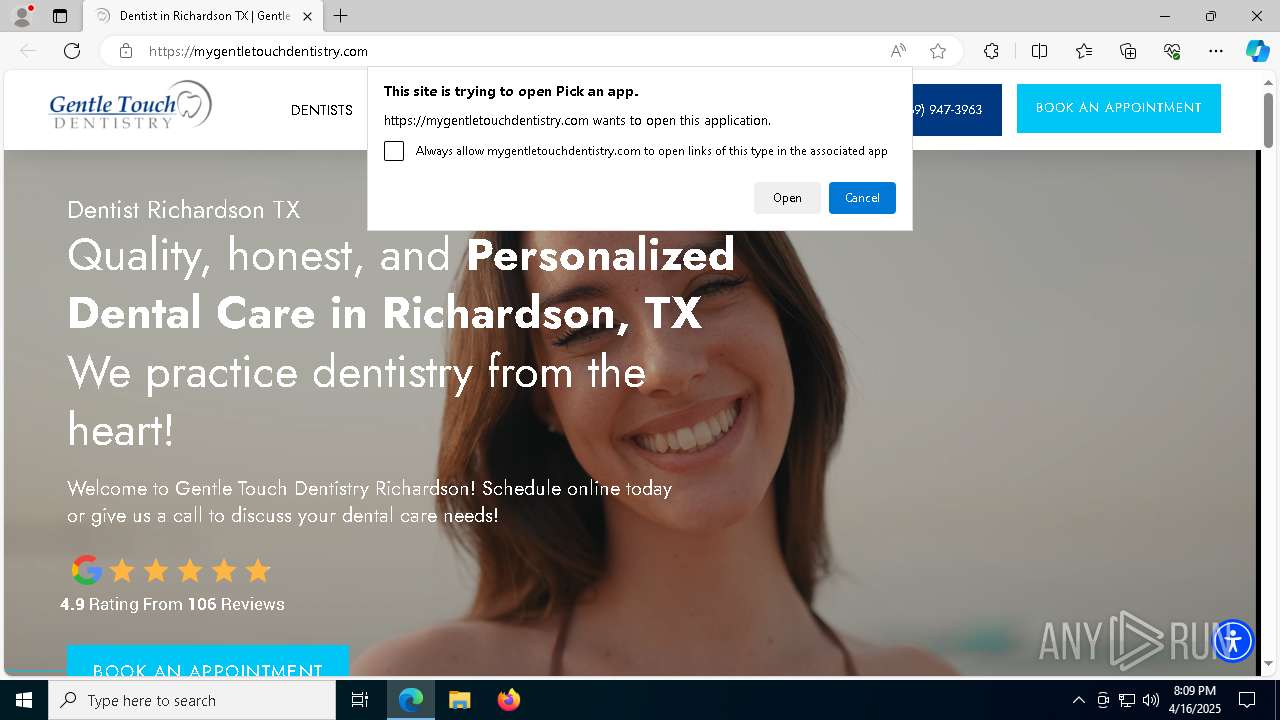This screenshot has width=1280, height=720.
Task: Click the 947-3963 phone number button
Action: [955, 110]
